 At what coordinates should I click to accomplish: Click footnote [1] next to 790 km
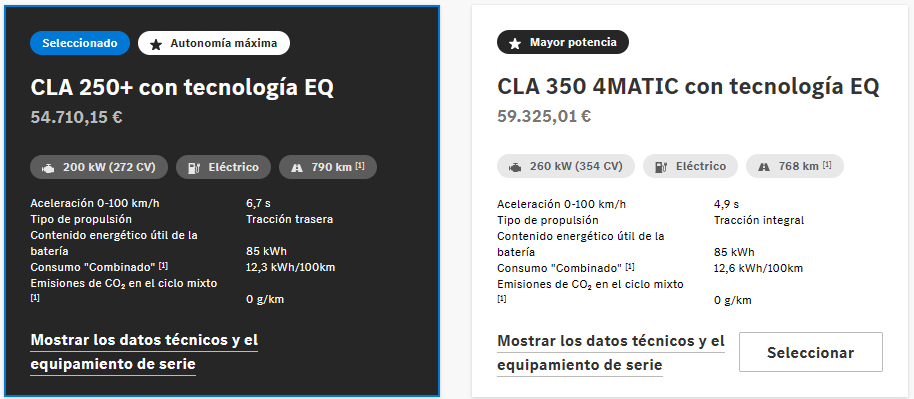tap(360, 166)
